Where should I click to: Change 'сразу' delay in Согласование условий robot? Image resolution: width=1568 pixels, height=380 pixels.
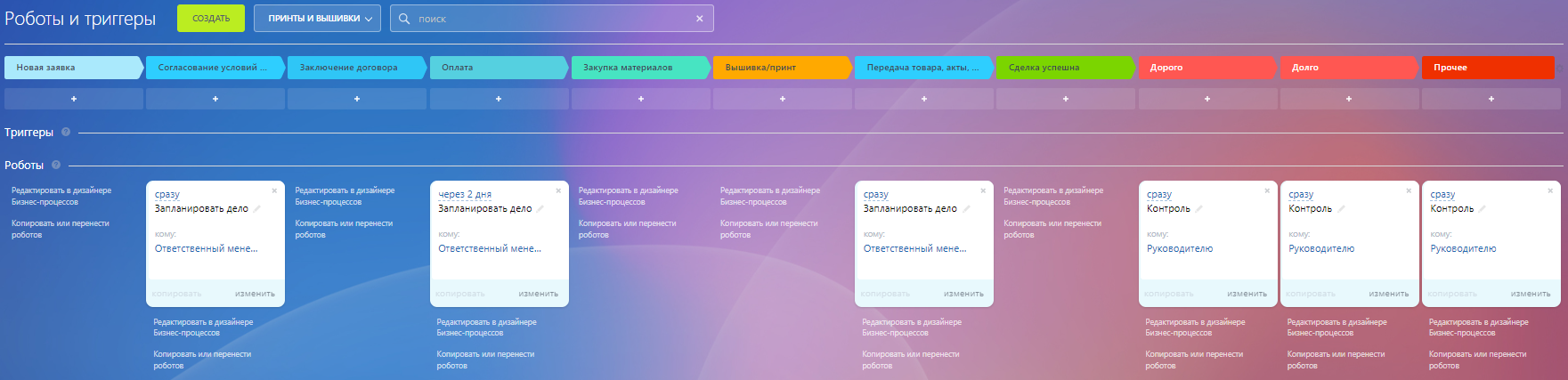click(x=167, y=194)
